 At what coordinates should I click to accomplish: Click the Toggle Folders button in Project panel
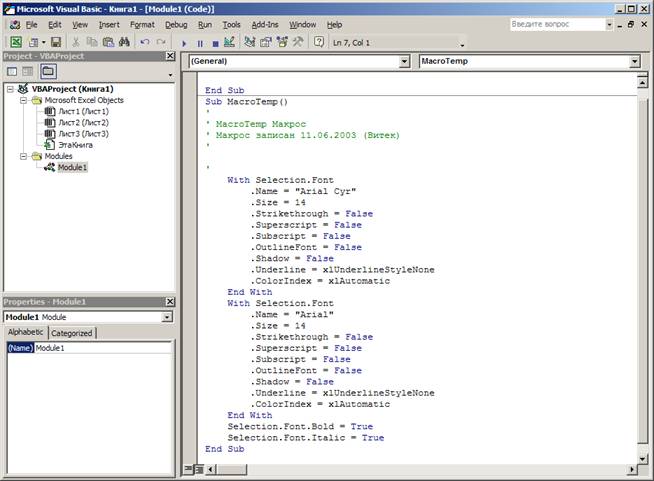pos(48,72)
